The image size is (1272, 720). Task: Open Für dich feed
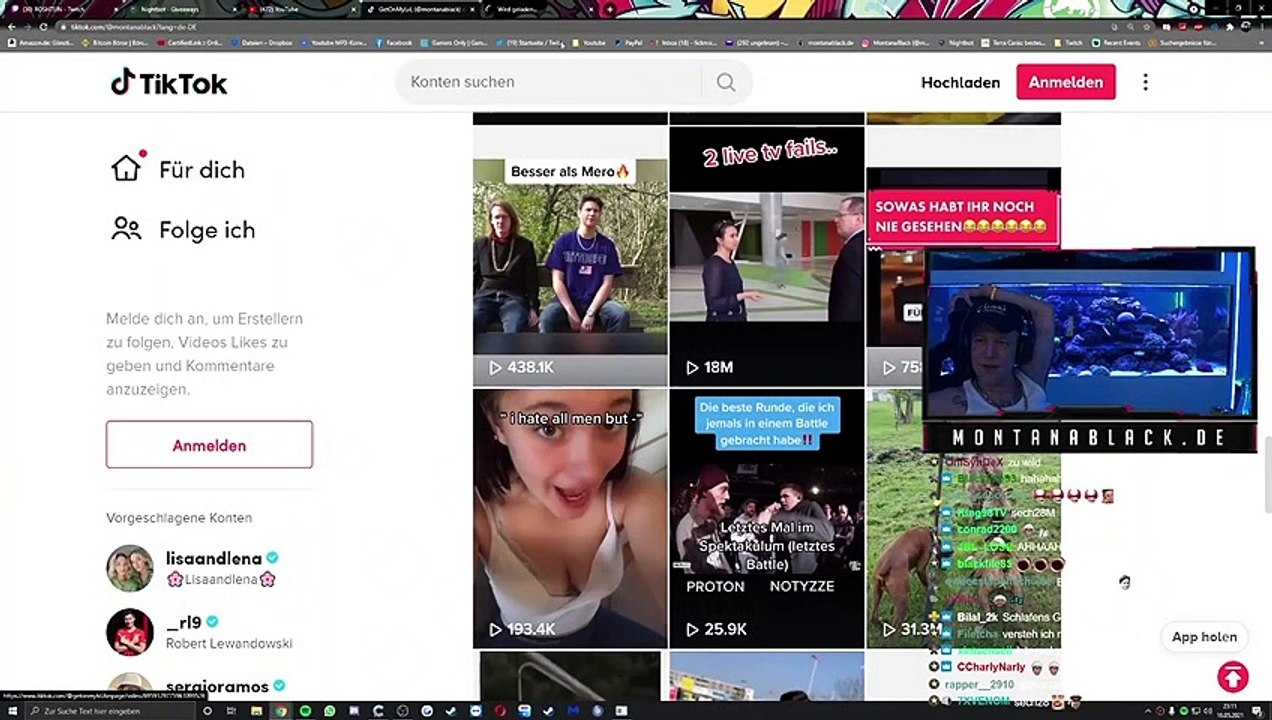tap(202, 169)
